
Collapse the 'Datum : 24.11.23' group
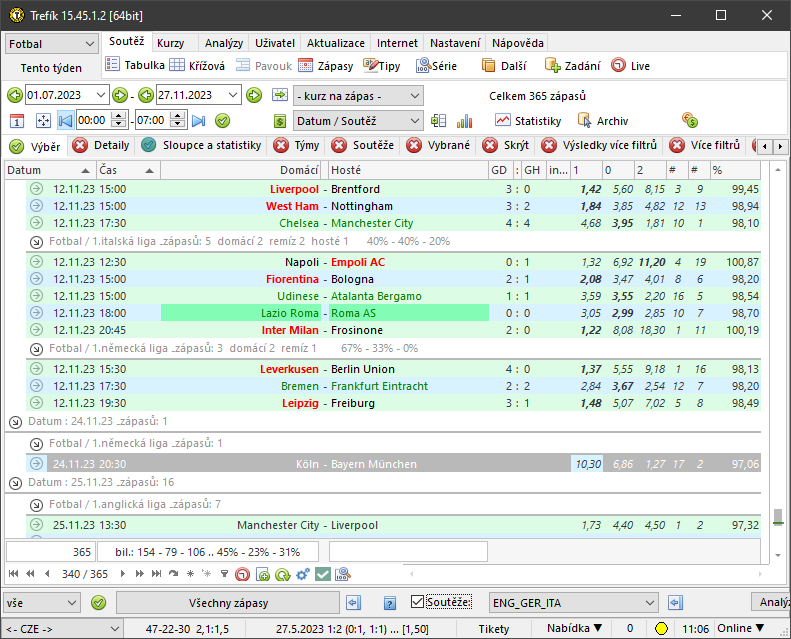16,422
